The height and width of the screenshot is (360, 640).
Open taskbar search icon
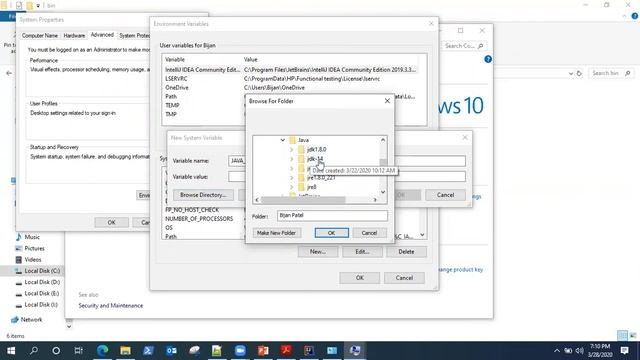[x=34, y=351]
